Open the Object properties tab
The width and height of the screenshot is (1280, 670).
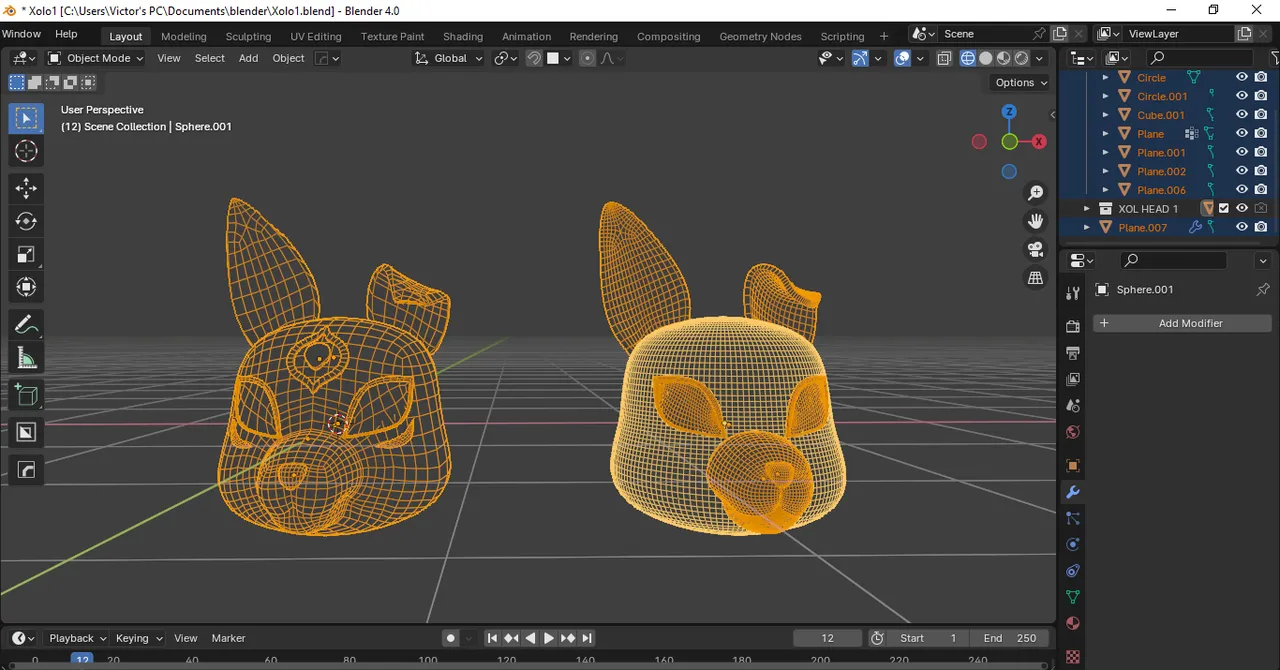(1073, 466)
